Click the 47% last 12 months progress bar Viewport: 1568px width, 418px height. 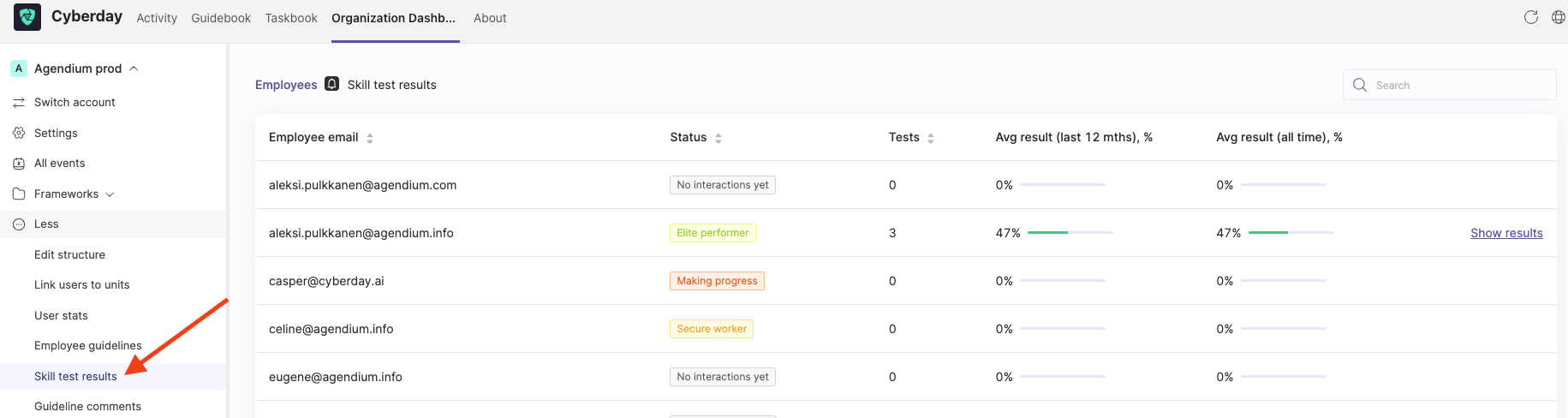[x=1070, y=233]
